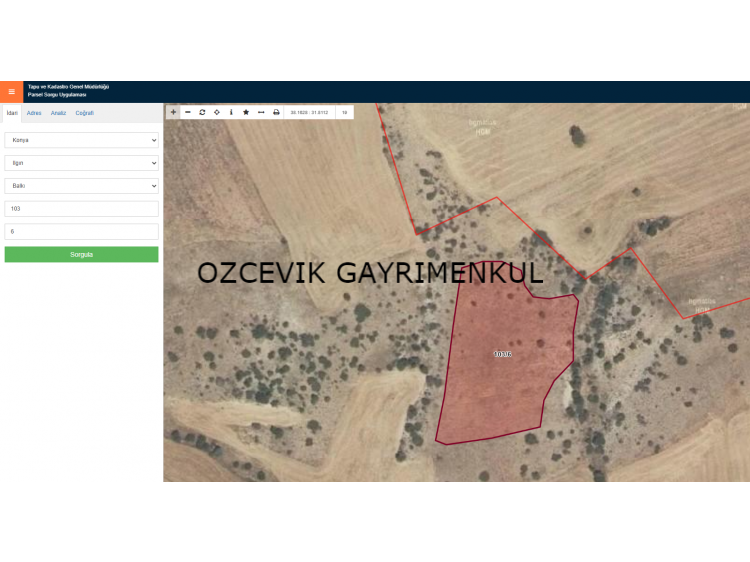Click the parcel number field containing 6
This screenshot has width=750, height=562.
tap(81, 231)
